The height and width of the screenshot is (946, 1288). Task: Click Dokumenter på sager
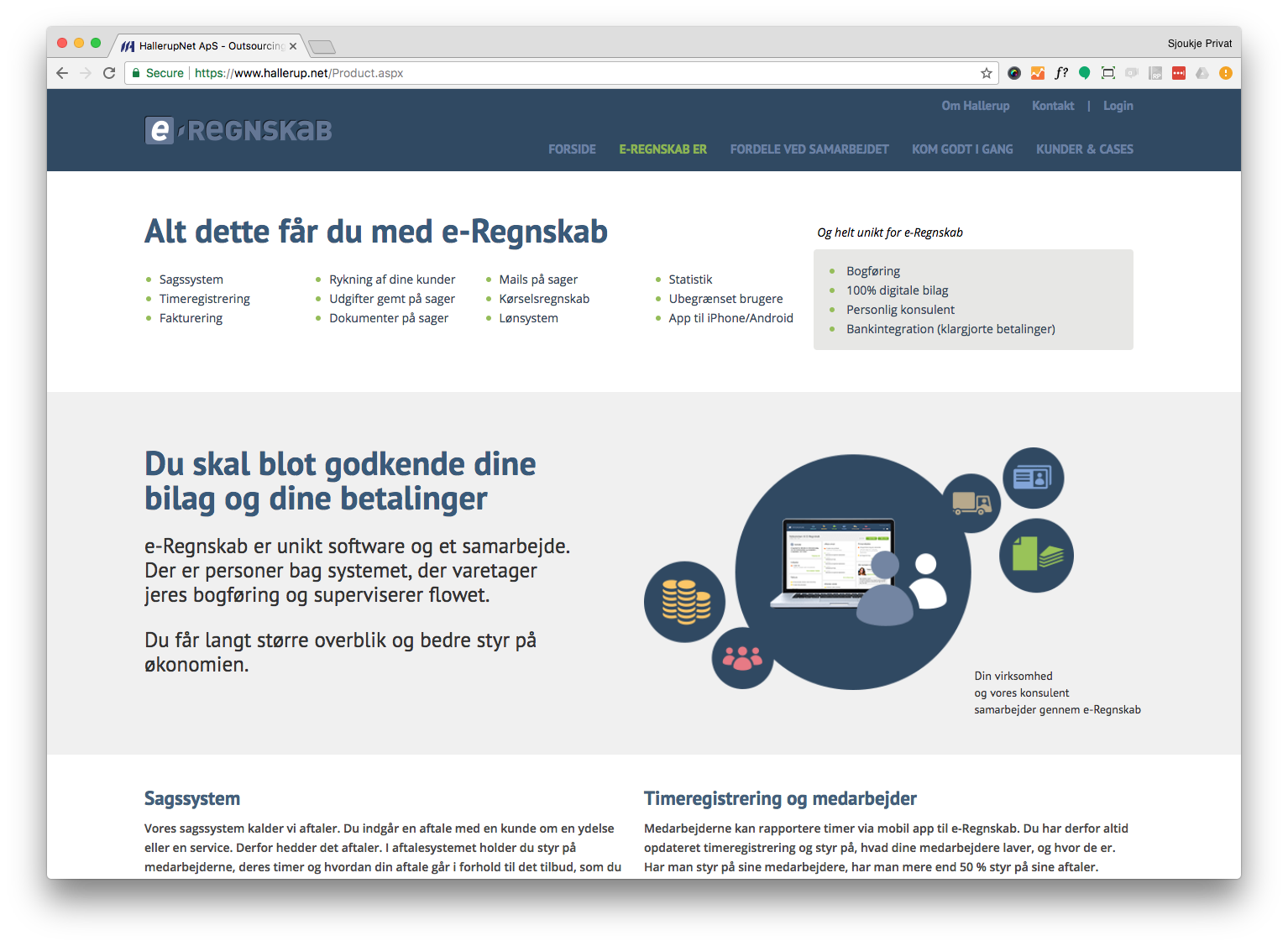coord(389,318)
